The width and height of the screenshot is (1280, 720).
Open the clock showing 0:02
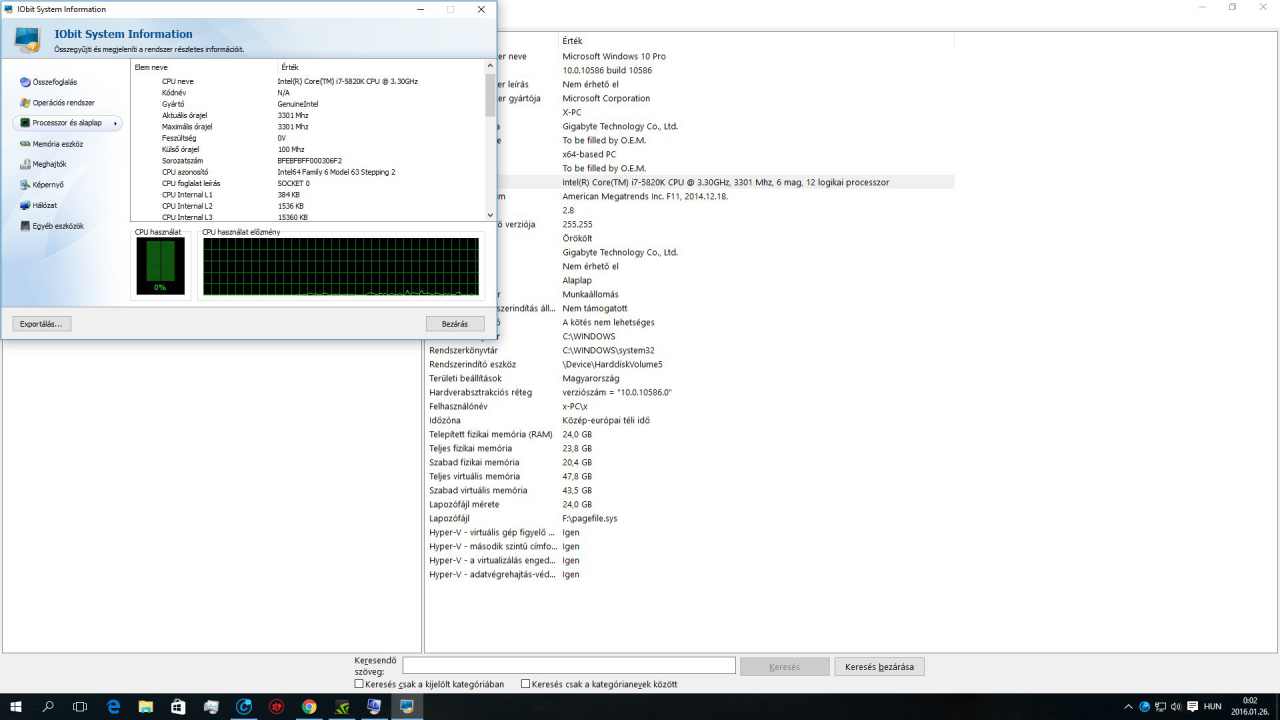(1249, 706)
